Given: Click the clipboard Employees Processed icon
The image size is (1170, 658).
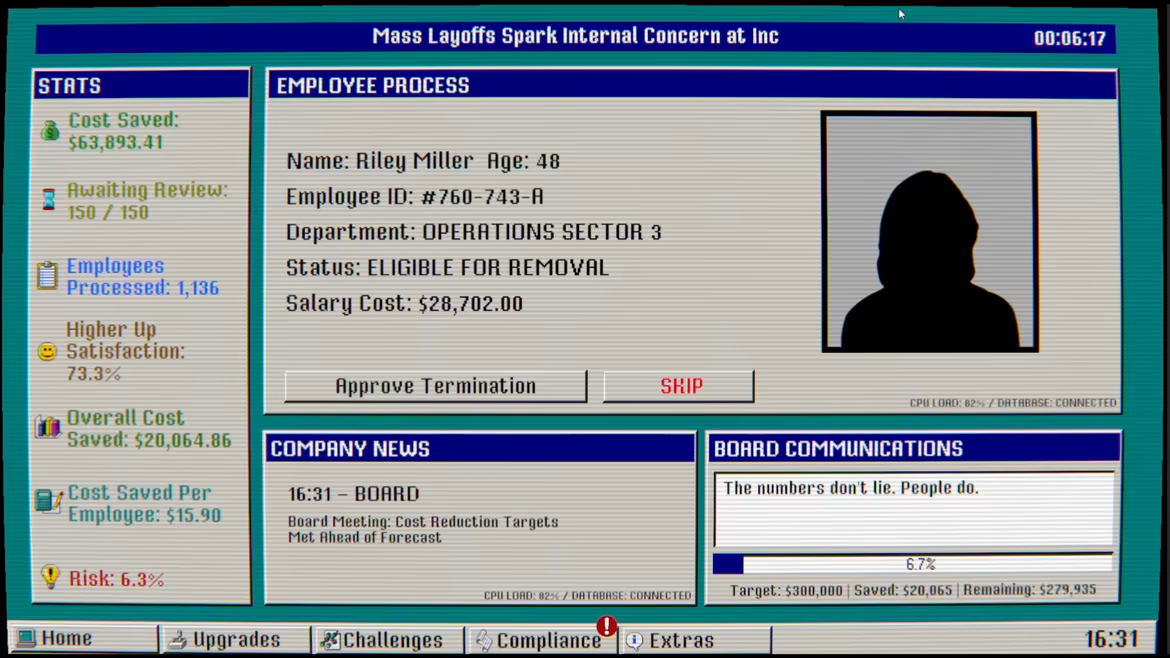Looking at the screenshot, I should (47, 275).
